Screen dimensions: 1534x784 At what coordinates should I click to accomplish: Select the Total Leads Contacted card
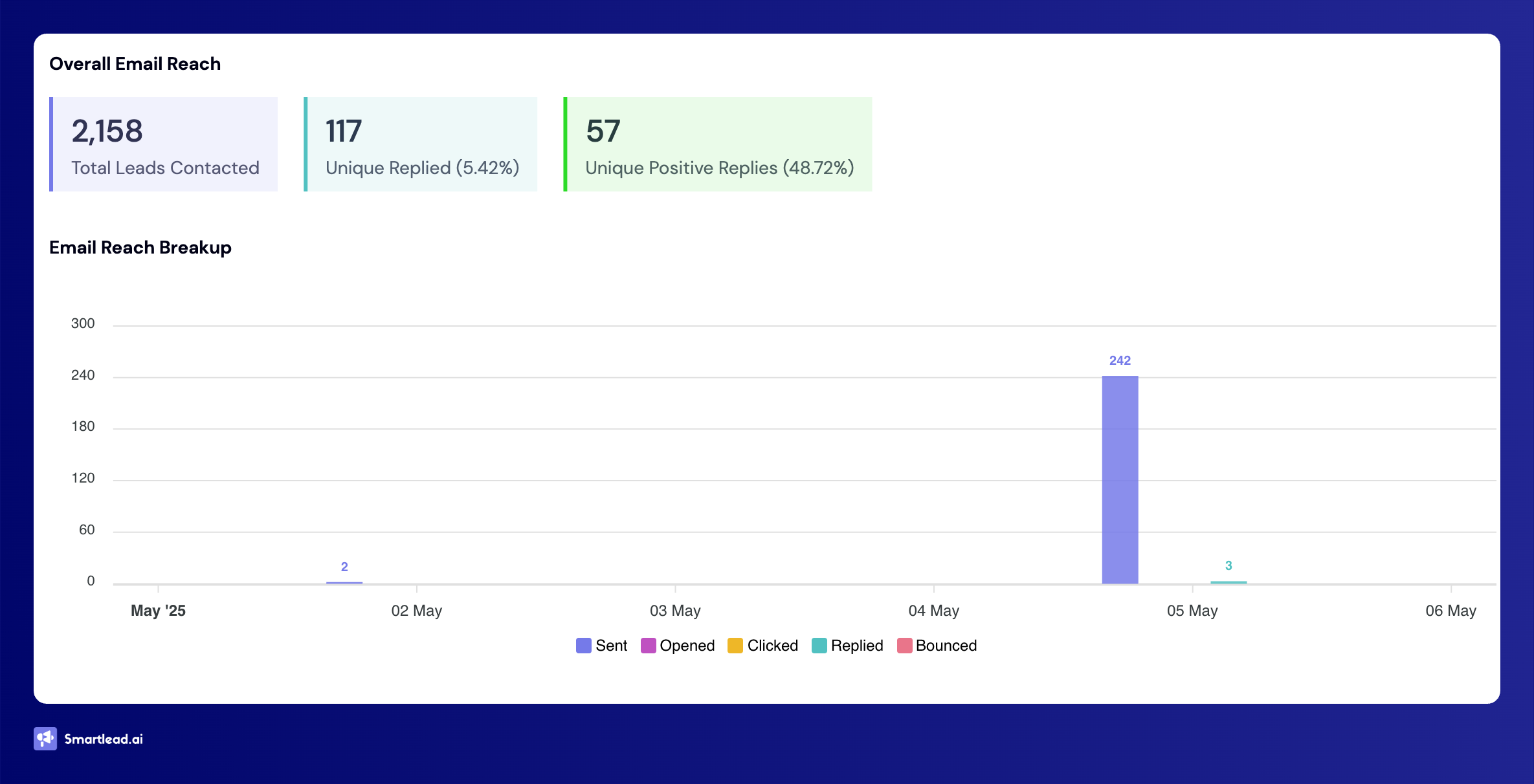point(163,144)
